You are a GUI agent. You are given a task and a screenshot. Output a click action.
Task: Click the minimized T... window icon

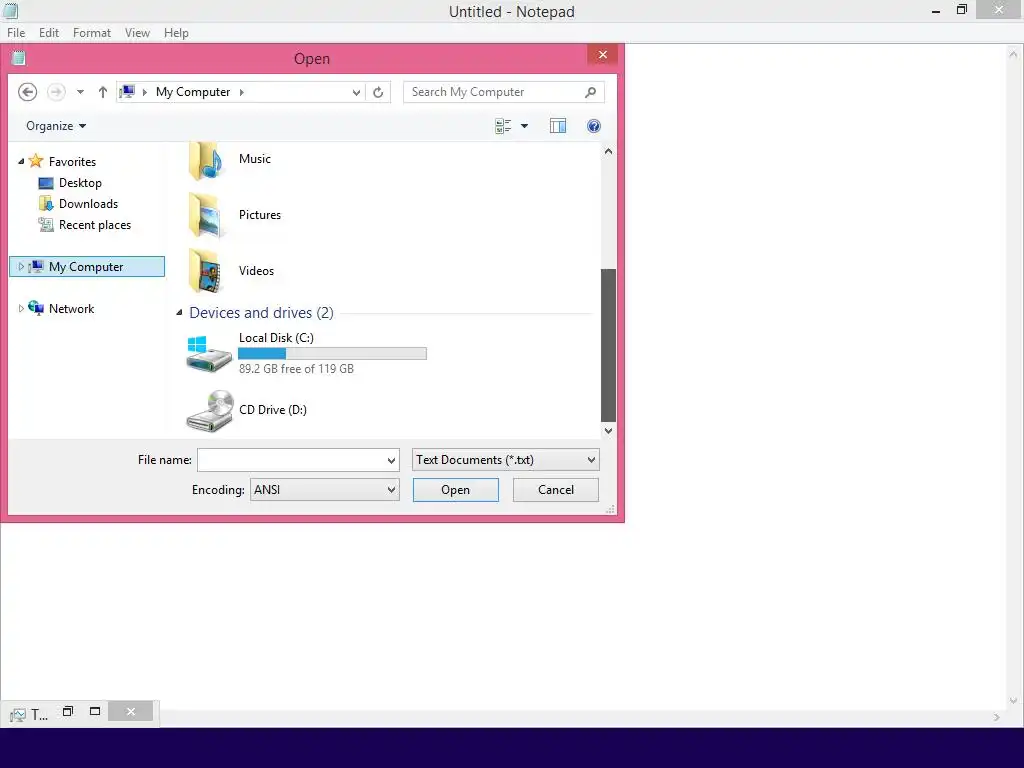point(18,714)
